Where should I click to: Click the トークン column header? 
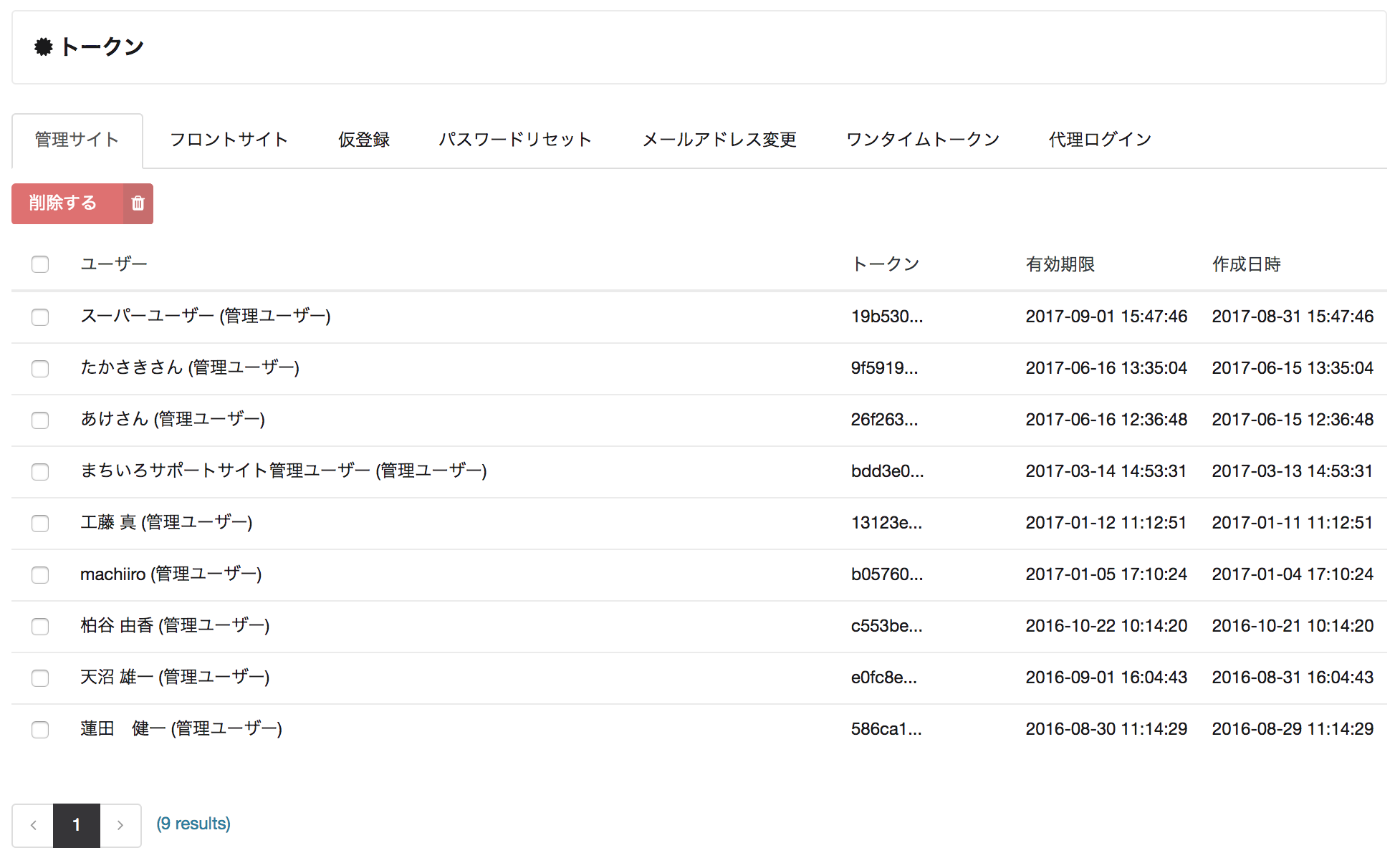(x=886, y=264)
